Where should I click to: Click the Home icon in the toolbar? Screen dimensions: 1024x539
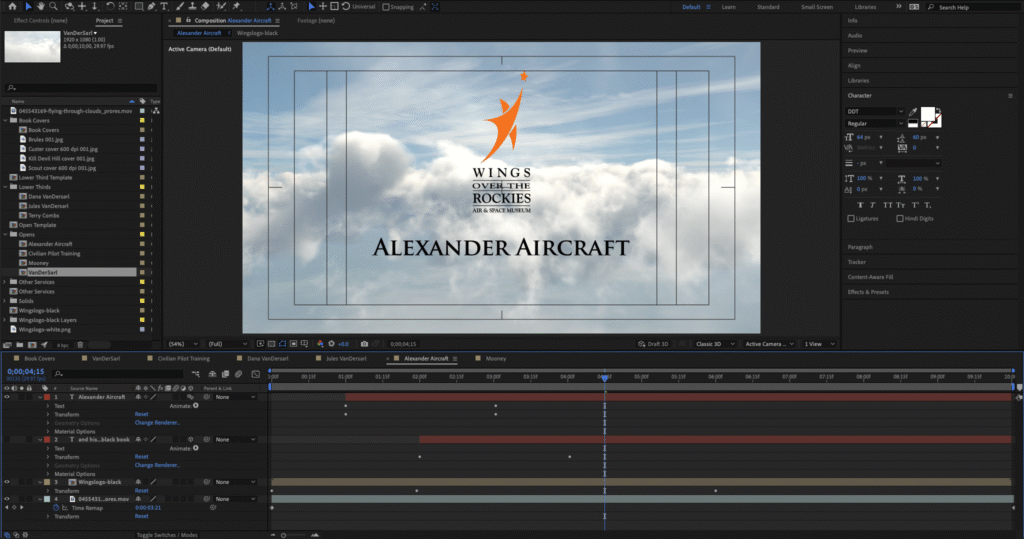point(10,7)
